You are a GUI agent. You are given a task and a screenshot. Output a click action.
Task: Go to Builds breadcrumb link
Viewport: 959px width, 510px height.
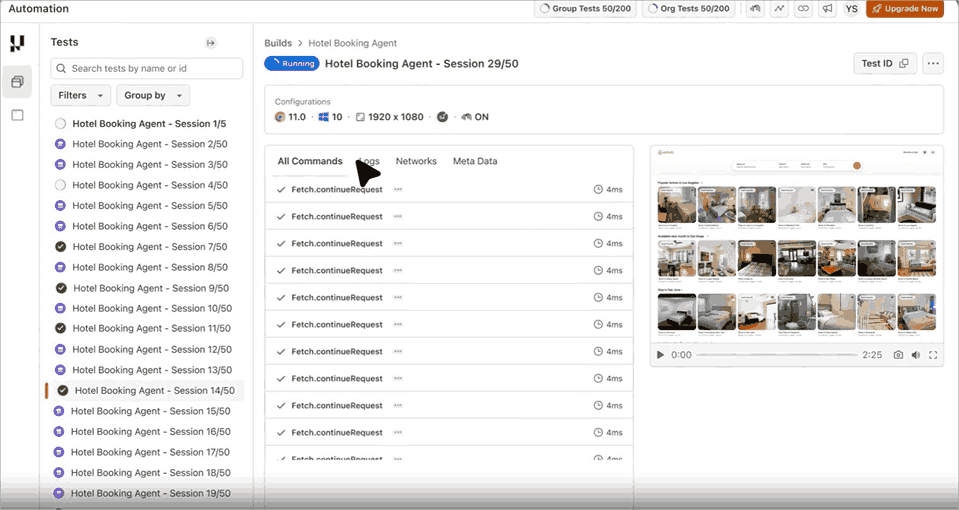(278, 43)
